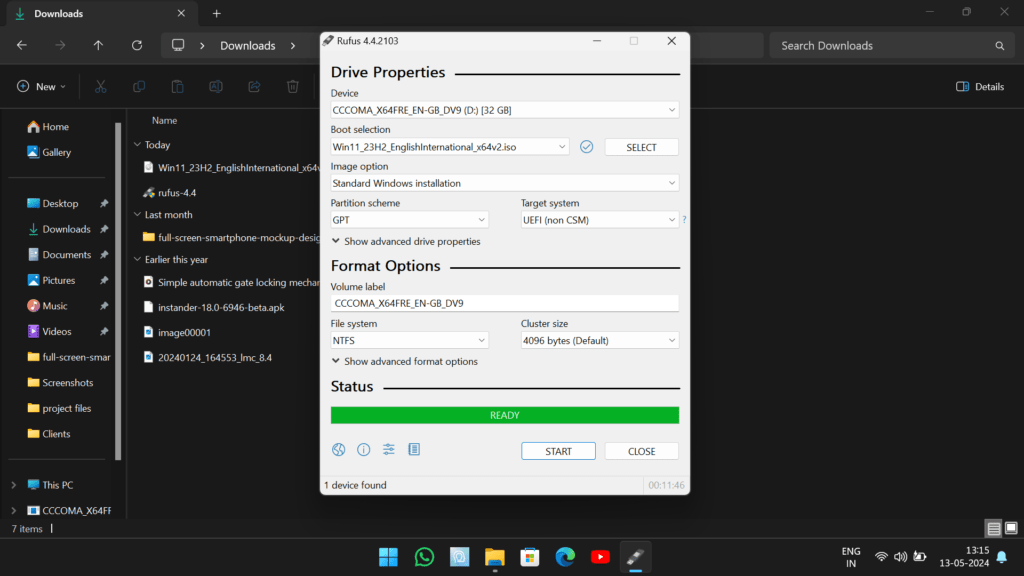Click the Volume label text field
The width and height of the screenshot is (1024, 576).
point(505,303)
